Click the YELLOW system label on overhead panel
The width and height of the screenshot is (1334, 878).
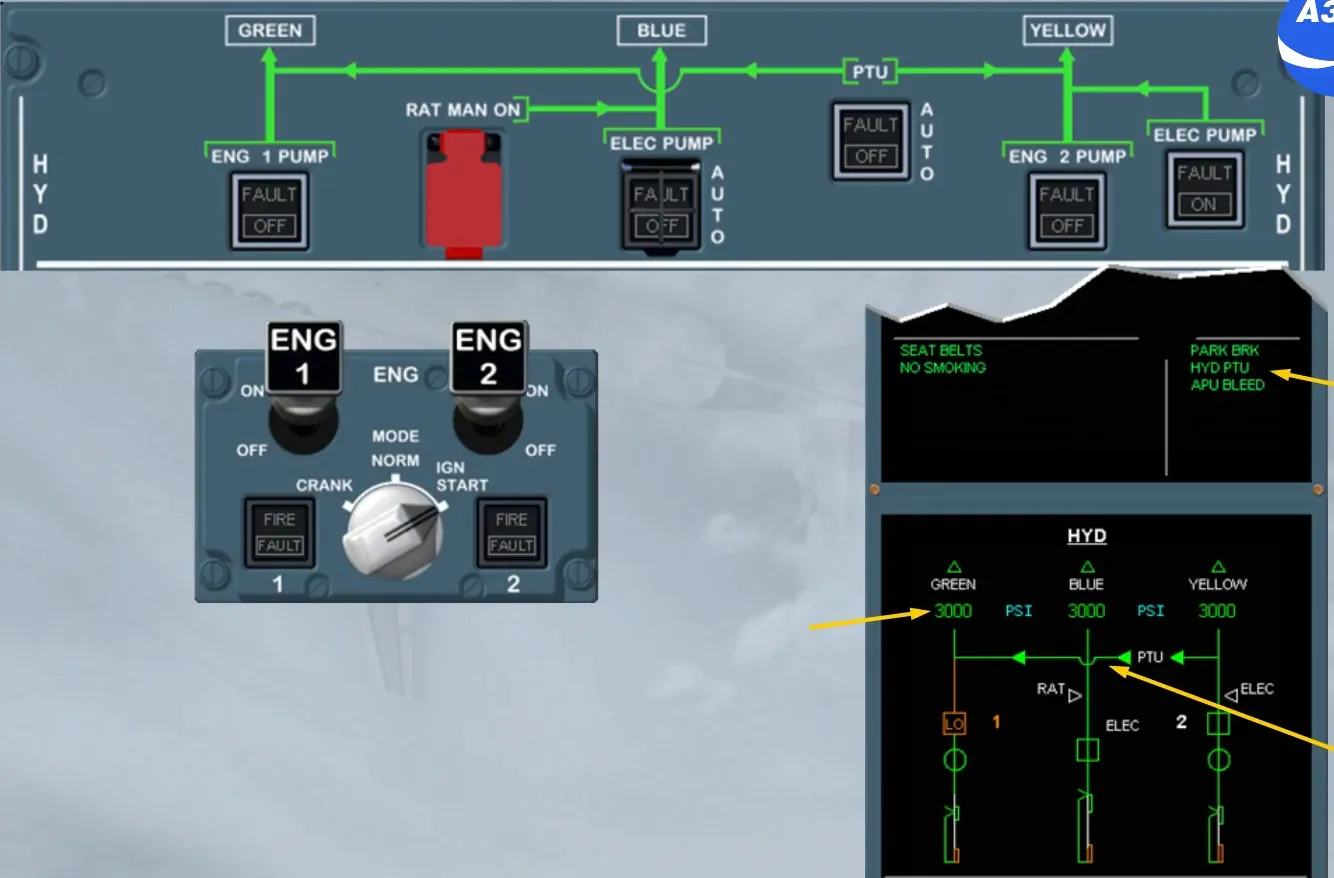tap(1067, 31)
